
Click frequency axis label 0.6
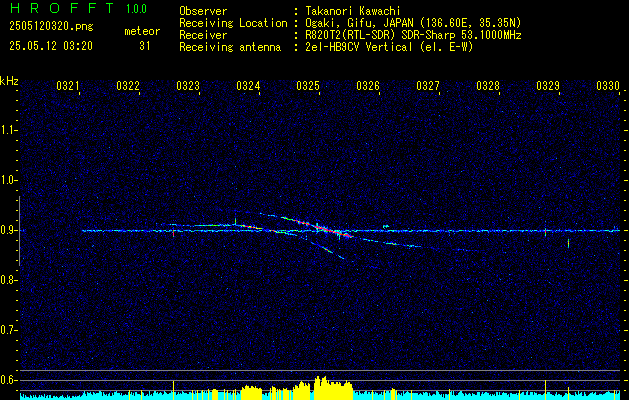[x=8, y=380]
